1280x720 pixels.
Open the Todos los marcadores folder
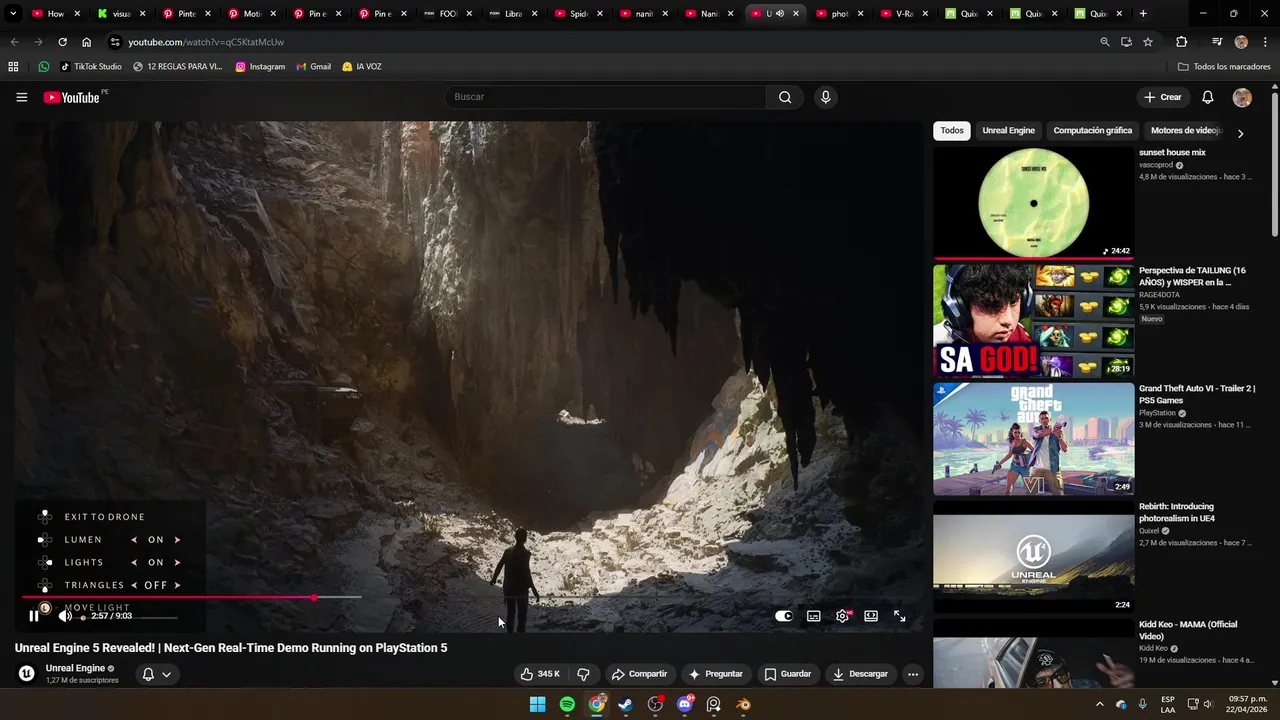point(1224,67)
